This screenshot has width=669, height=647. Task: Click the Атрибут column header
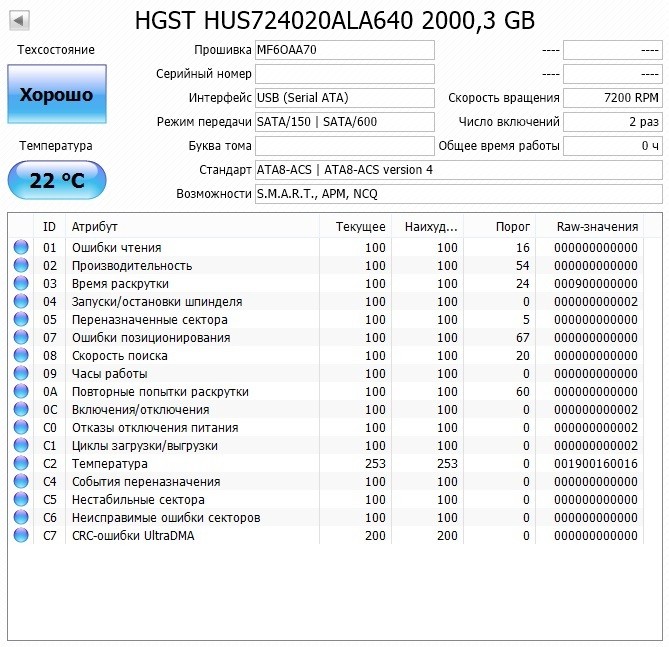coord(192,227)
